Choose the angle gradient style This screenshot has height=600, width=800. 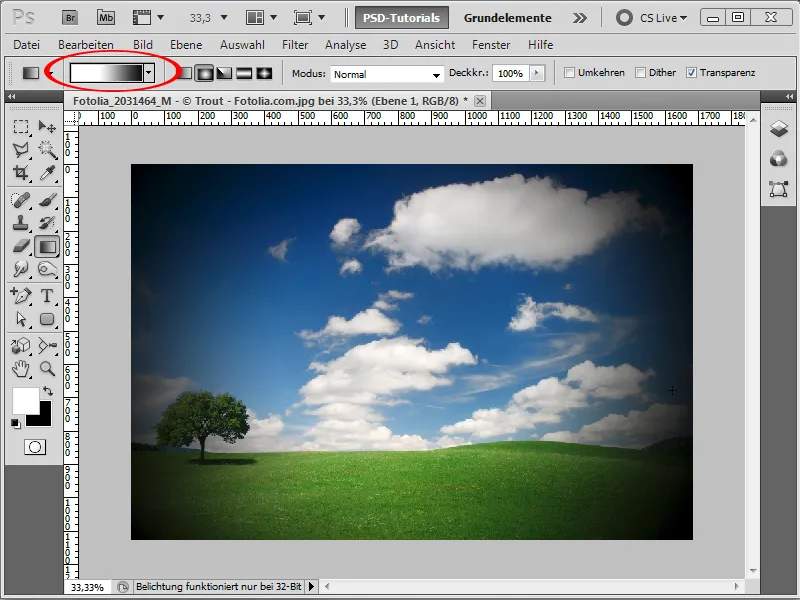click(x=224, y=73)
